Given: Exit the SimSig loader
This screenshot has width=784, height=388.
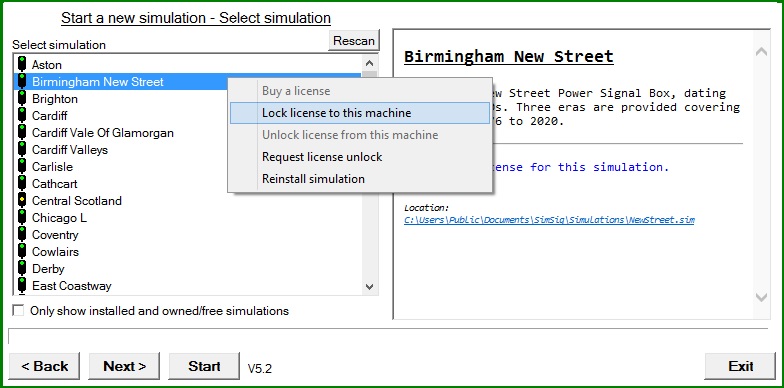Looking at the screenshot, I should 740,366.
